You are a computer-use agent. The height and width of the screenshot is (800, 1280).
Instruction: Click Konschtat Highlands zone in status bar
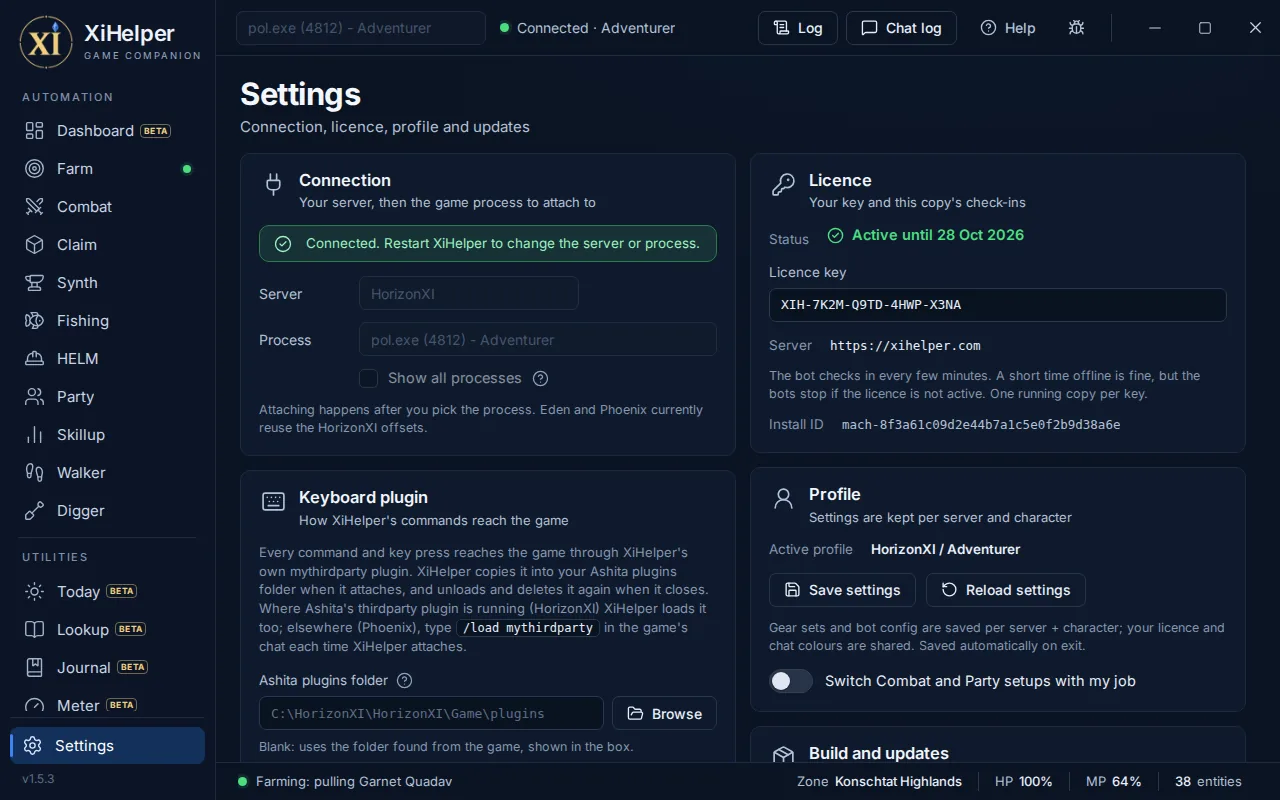(898, 781)
